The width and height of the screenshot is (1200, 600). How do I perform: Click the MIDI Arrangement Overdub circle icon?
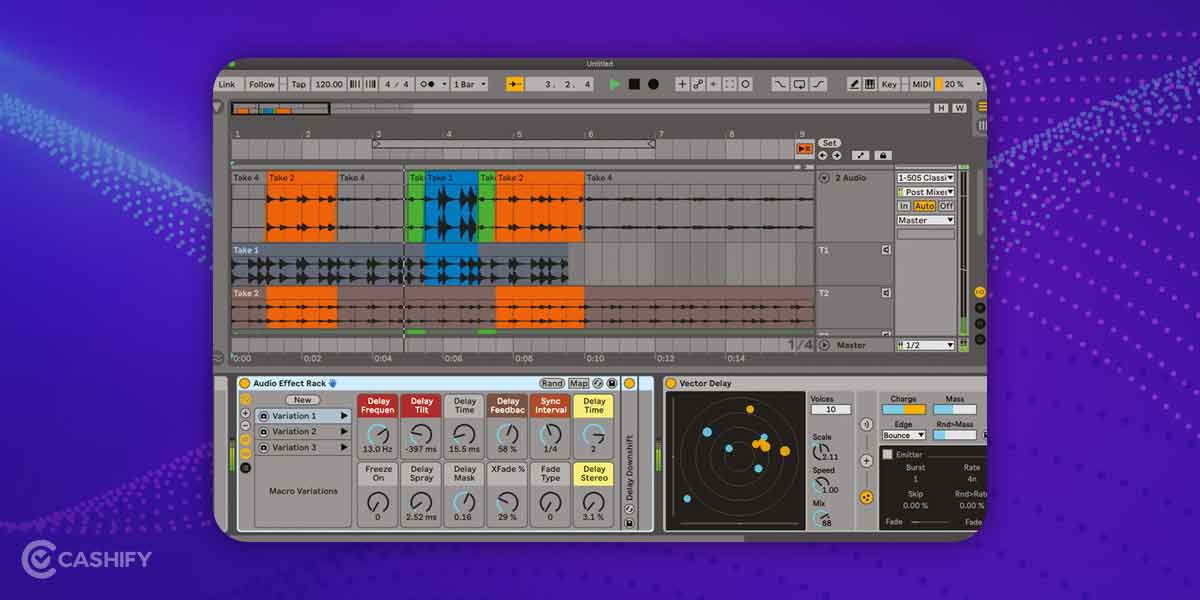[745, 84]
